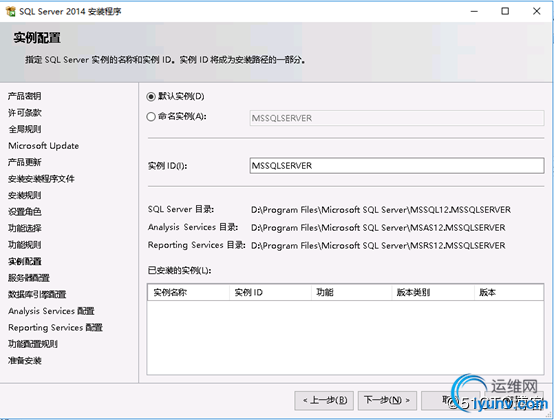The height and width of the screenshot is (420, 554).
Task: Close the SQL Server 2014 setup window
Action: [536, 11]
